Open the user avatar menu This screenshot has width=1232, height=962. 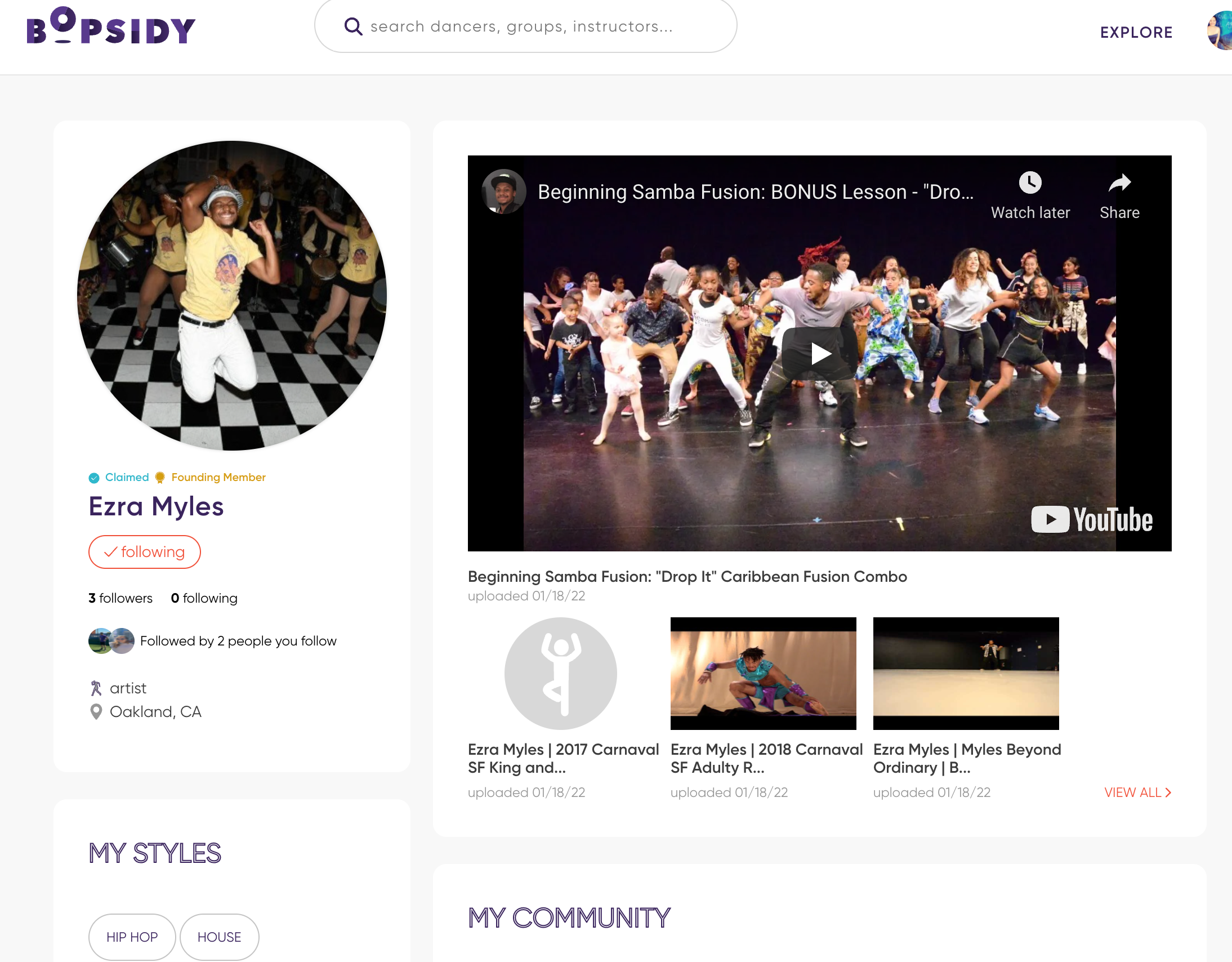pos(1220,31)
